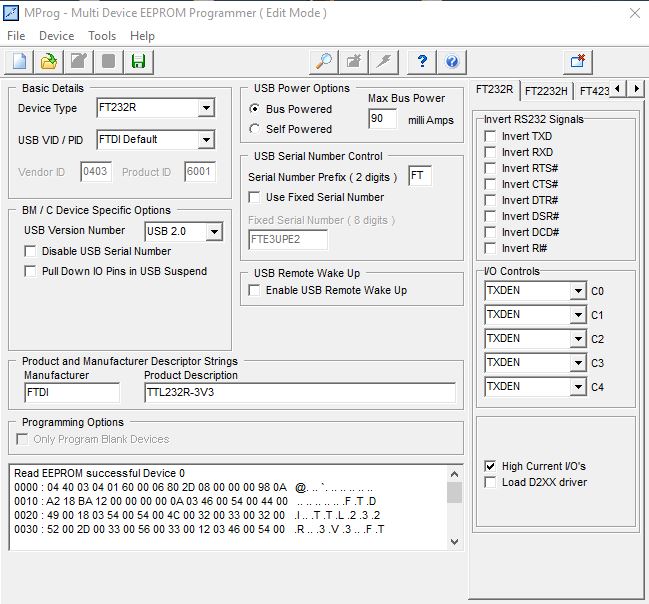The height and width of the screenshot is (604, 649).
Task: Click the EEPROM log scroll down arrow
Action: [454, 541]
